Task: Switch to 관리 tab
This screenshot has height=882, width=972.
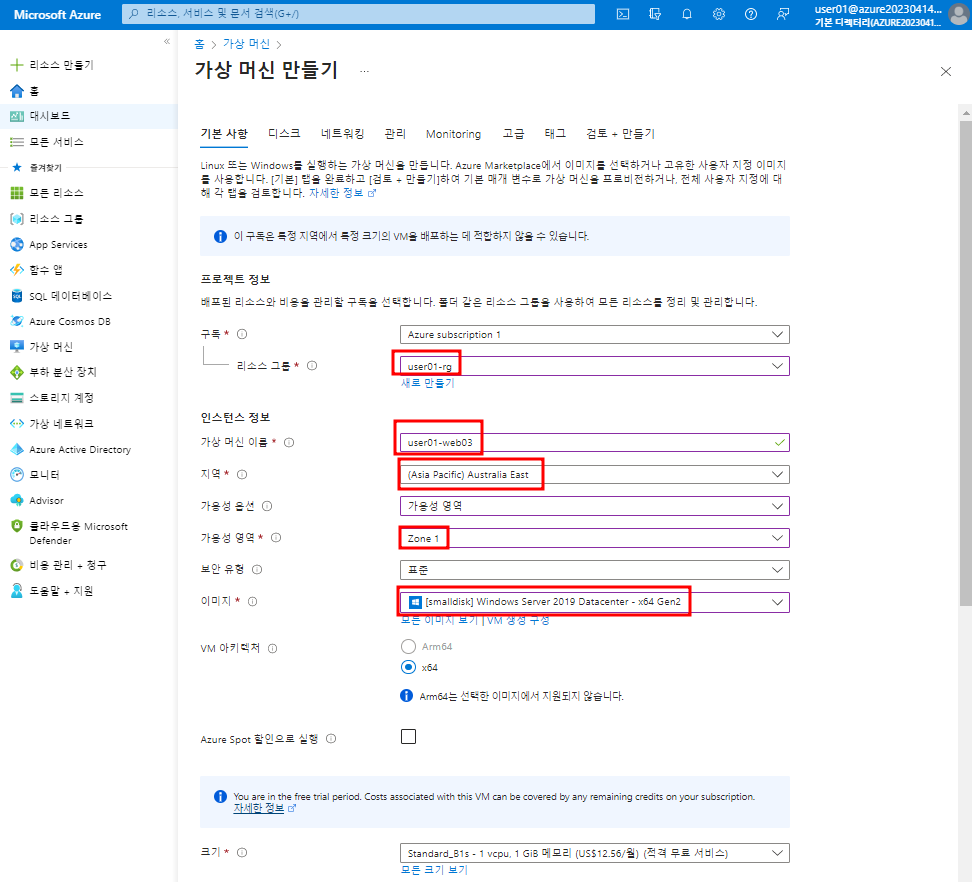Action: click(x=395, y=133)
